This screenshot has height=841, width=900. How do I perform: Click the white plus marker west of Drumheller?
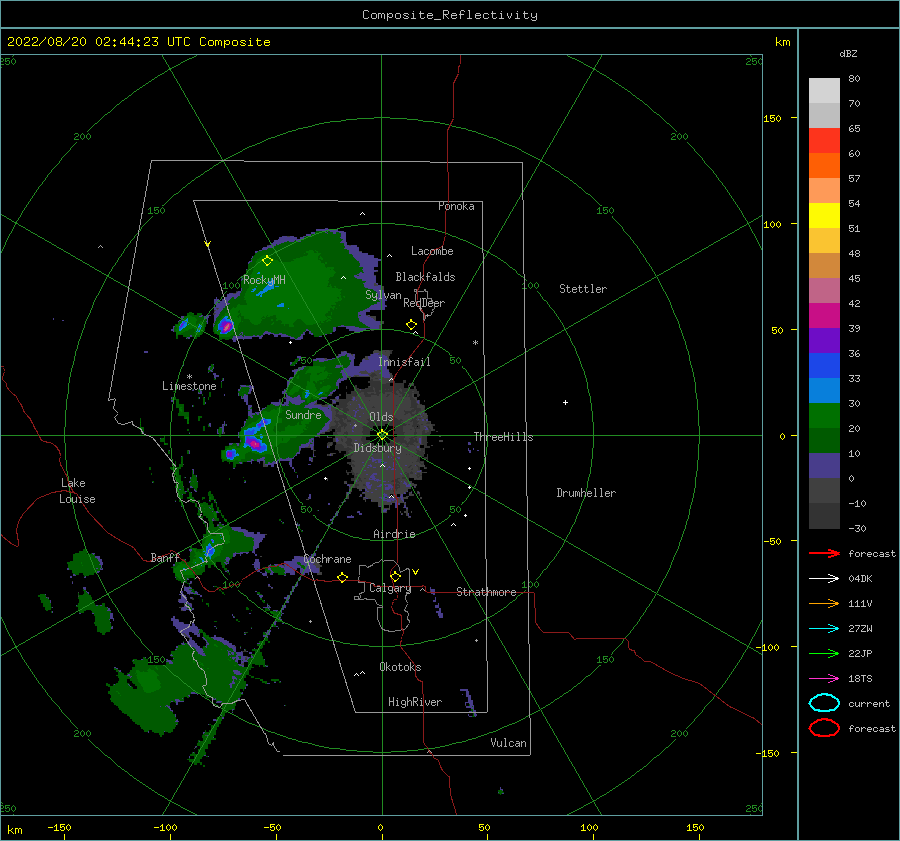point(565,402)
